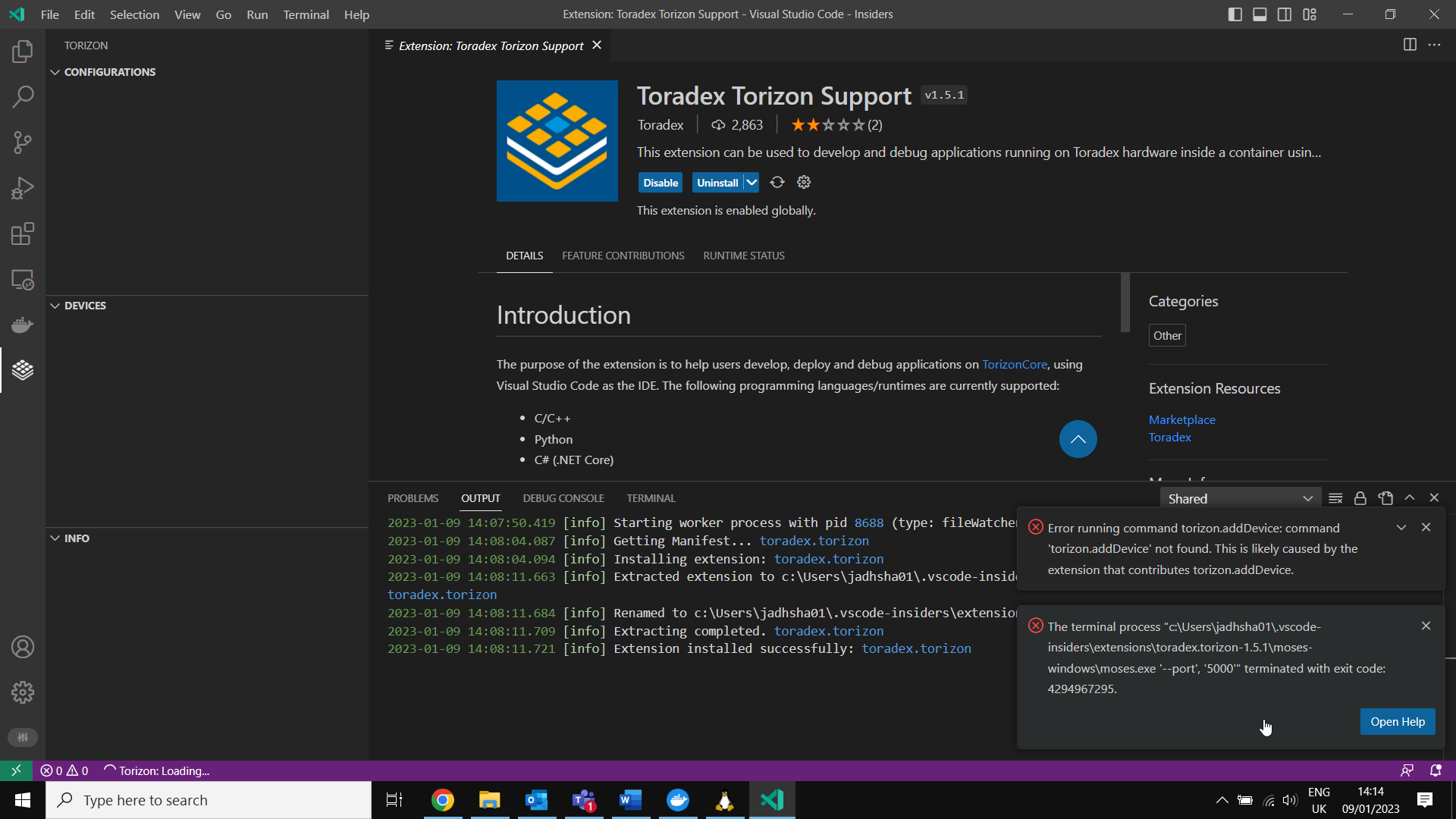Click the feedback icon in status bar
This screenshot has width=1456, height=819.
1407,770
